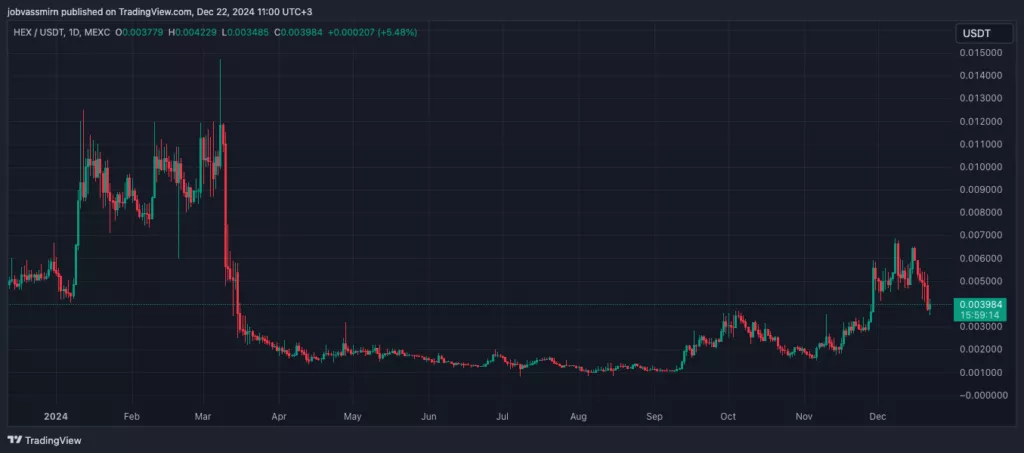Click the Jul label on time axis

coord(502,415)
